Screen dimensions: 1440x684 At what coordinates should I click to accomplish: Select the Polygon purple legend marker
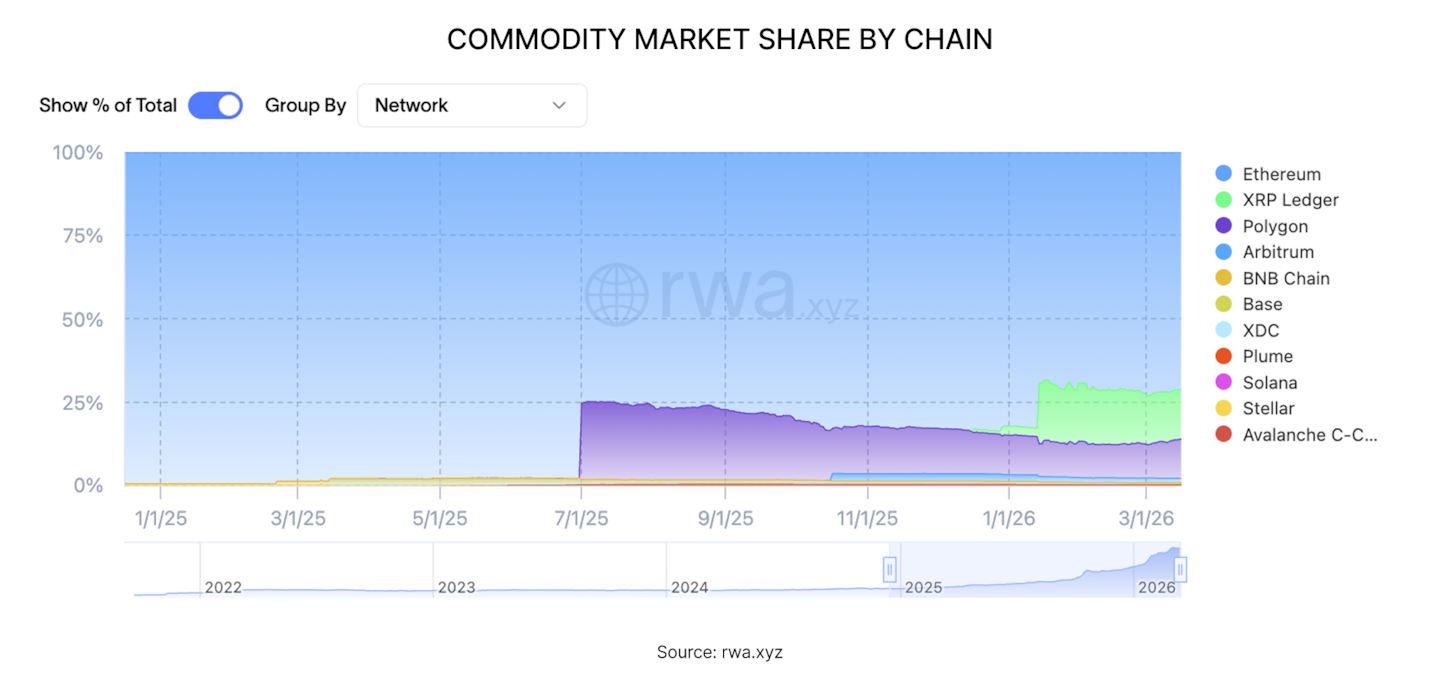click(x=1222, y=225)
